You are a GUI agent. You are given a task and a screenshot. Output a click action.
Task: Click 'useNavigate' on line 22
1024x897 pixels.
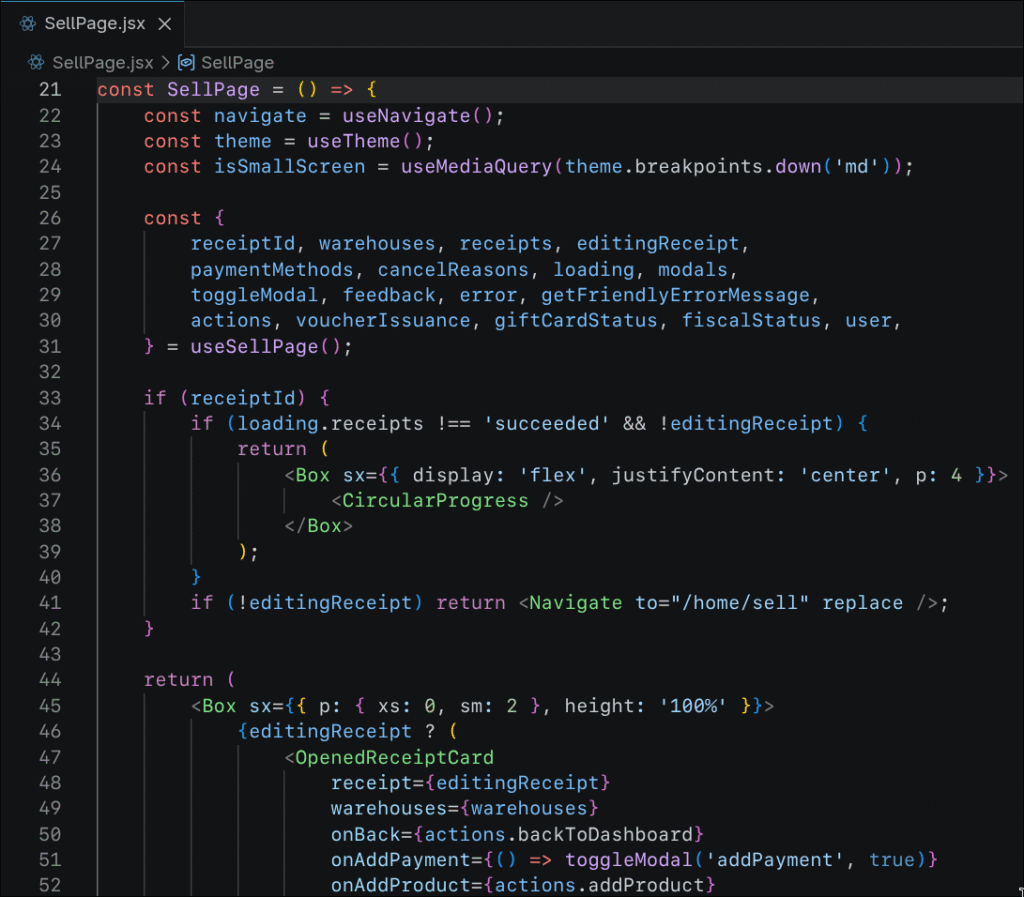coord(406,116)
